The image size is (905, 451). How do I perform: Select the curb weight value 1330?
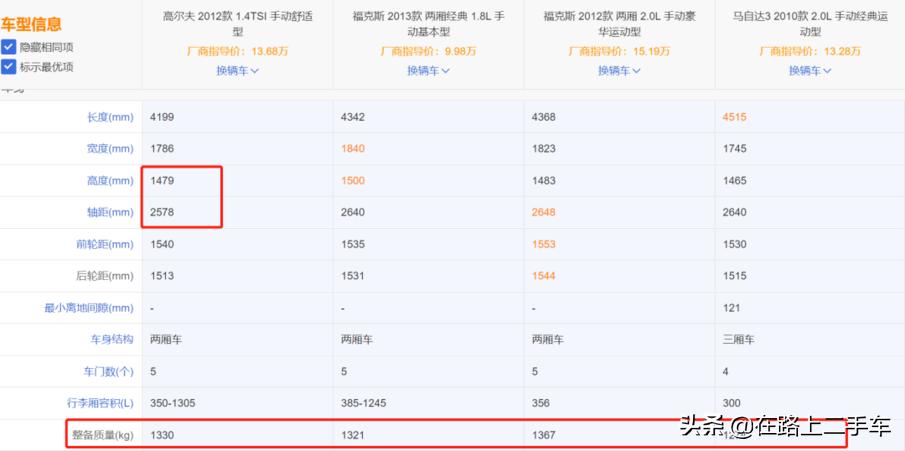pyautogui.click(x=162, y=435)
